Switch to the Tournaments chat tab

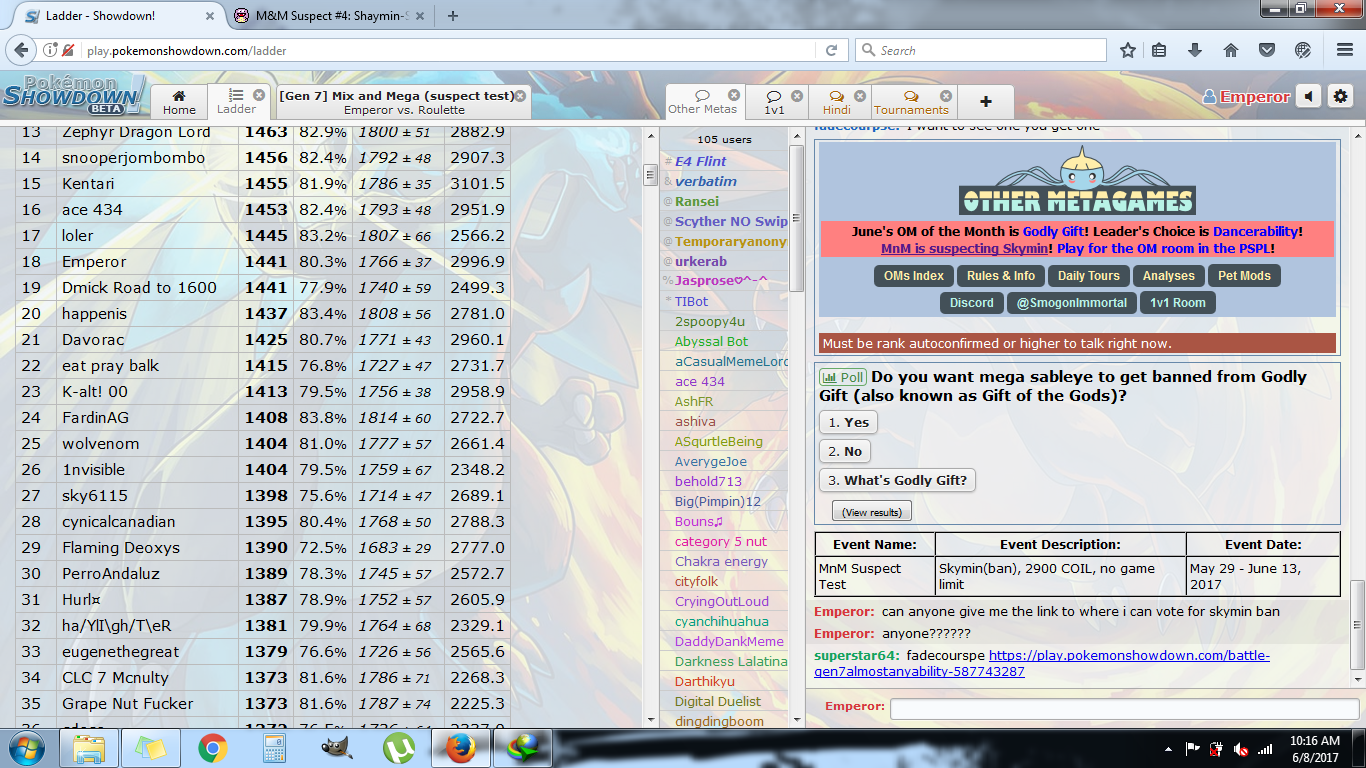click(910, 102)
